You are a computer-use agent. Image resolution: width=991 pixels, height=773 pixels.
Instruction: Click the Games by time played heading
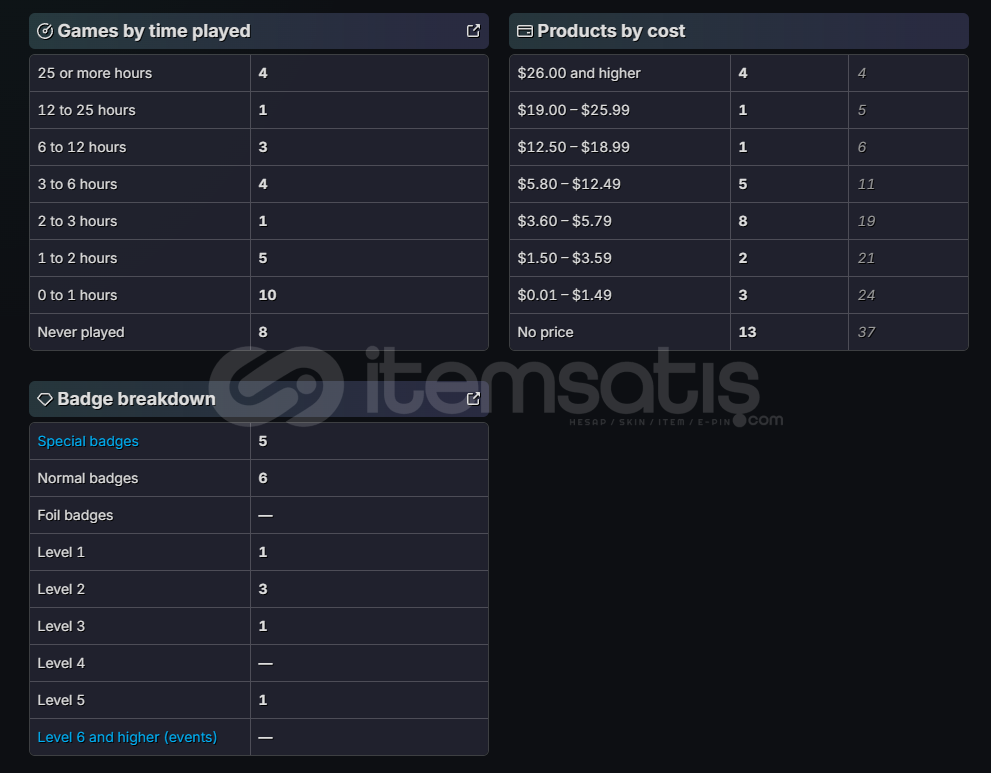(x=154, y=31)
